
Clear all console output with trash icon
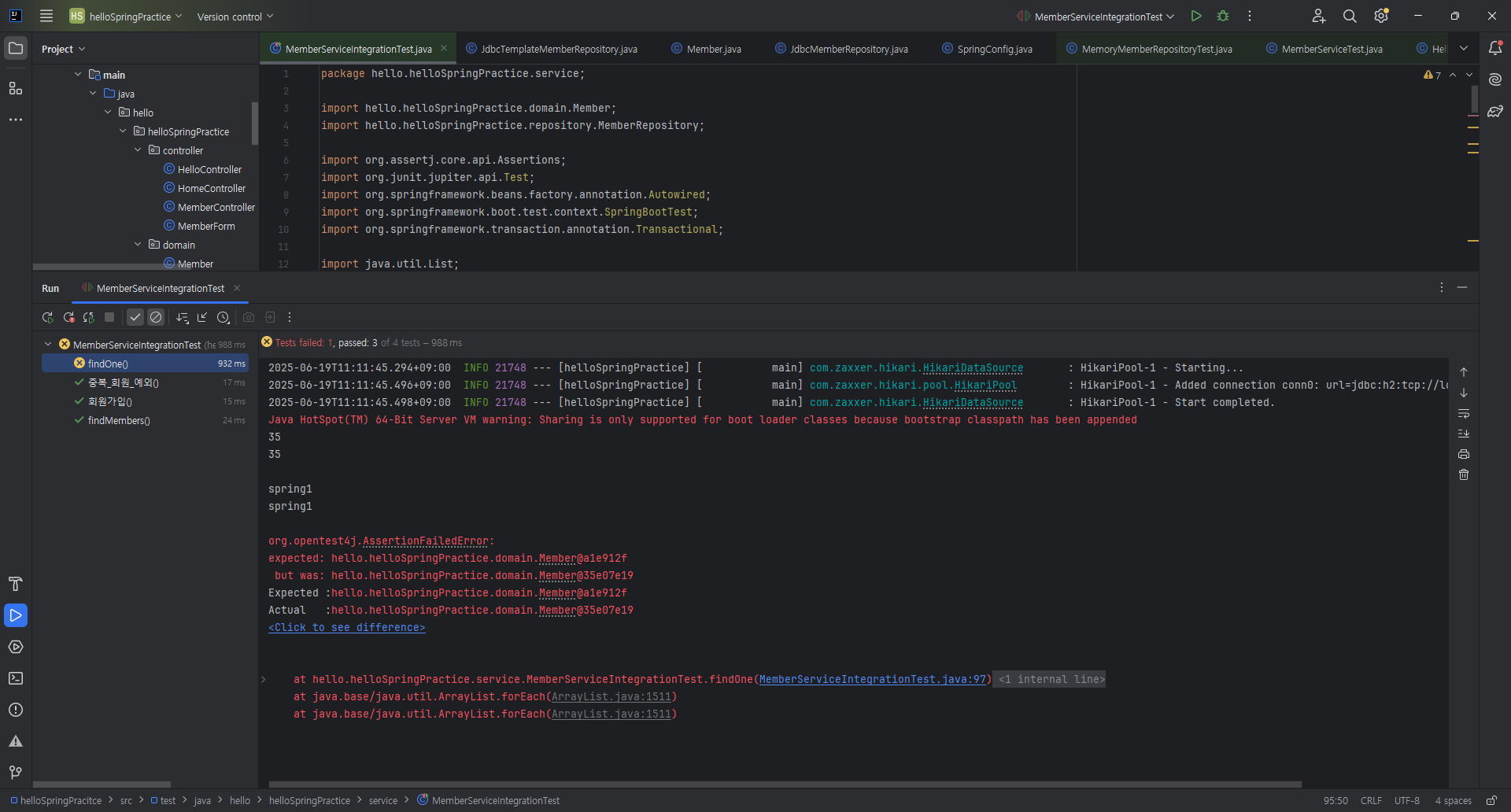click(x=1464, y=474)
